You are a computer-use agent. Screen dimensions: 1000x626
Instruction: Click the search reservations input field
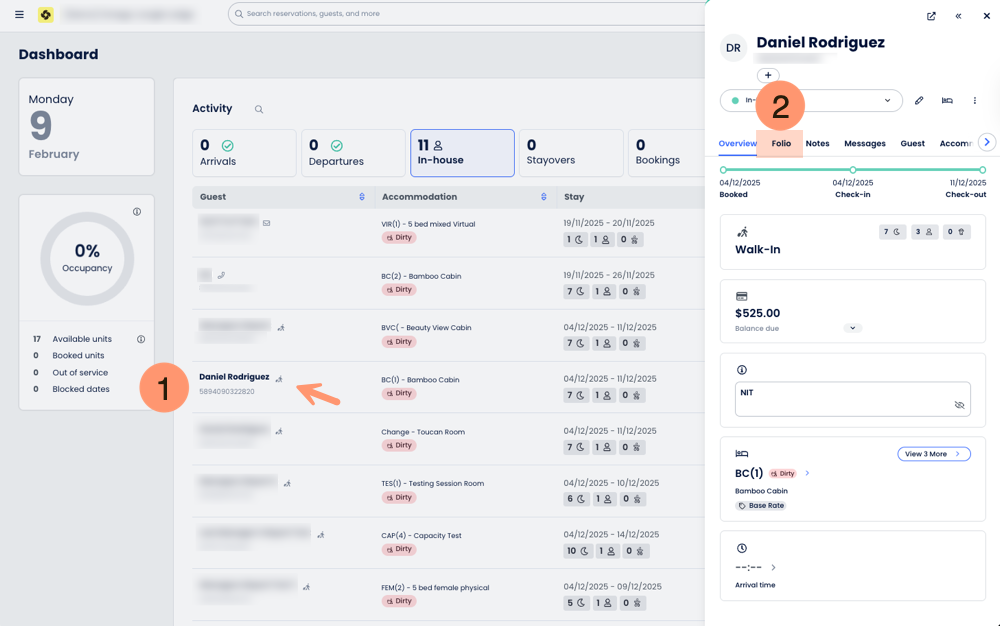pyautogui.click(x=470, y=14)
